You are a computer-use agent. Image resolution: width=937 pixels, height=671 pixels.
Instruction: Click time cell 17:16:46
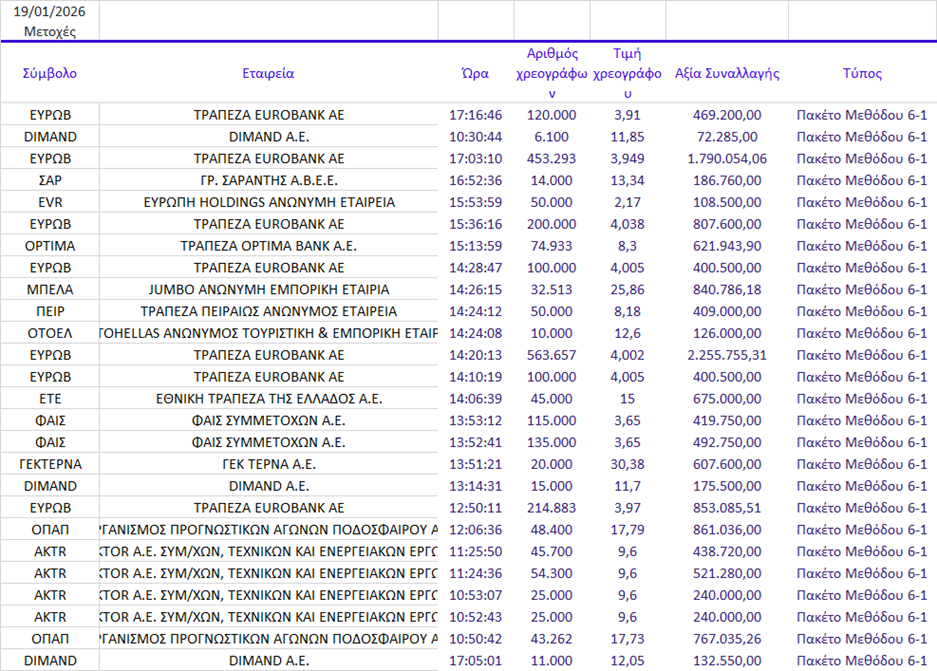(476, 115)
